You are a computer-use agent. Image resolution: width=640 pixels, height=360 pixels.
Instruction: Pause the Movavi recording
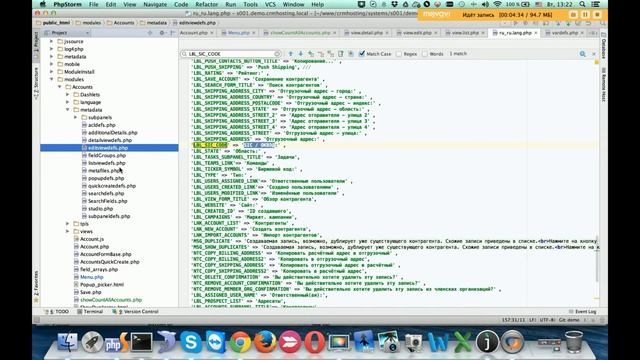(585, 15)
